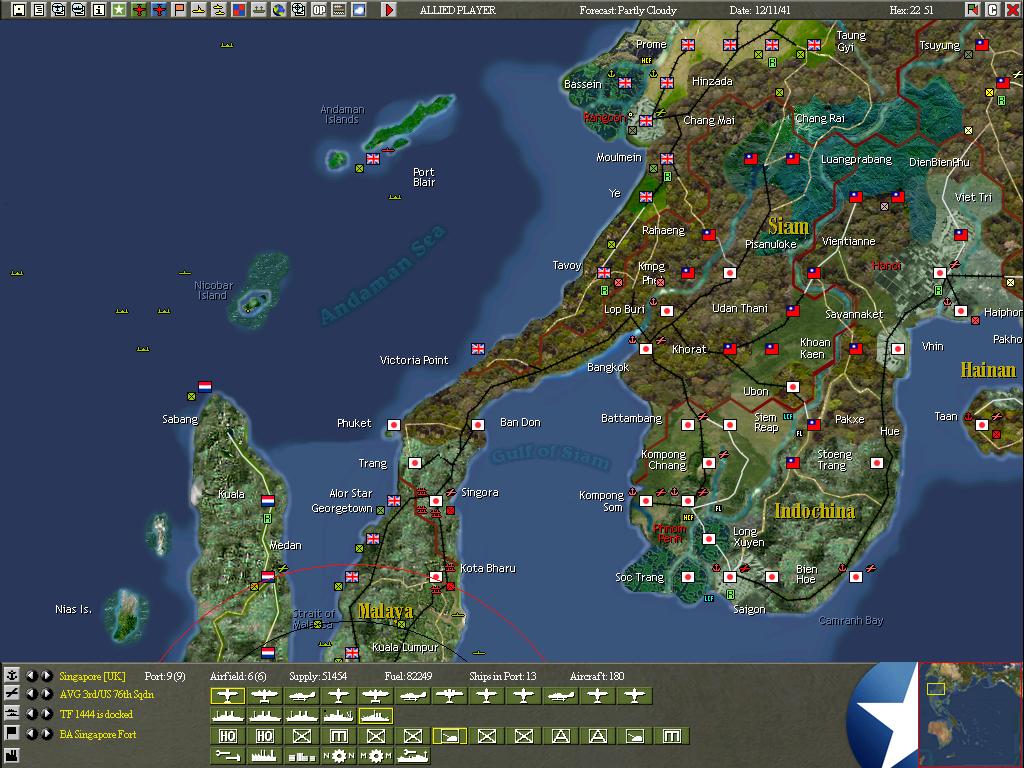Select the yellow-highlighted ship icon in TF row

pyautogui.click(x=376, y=716)
